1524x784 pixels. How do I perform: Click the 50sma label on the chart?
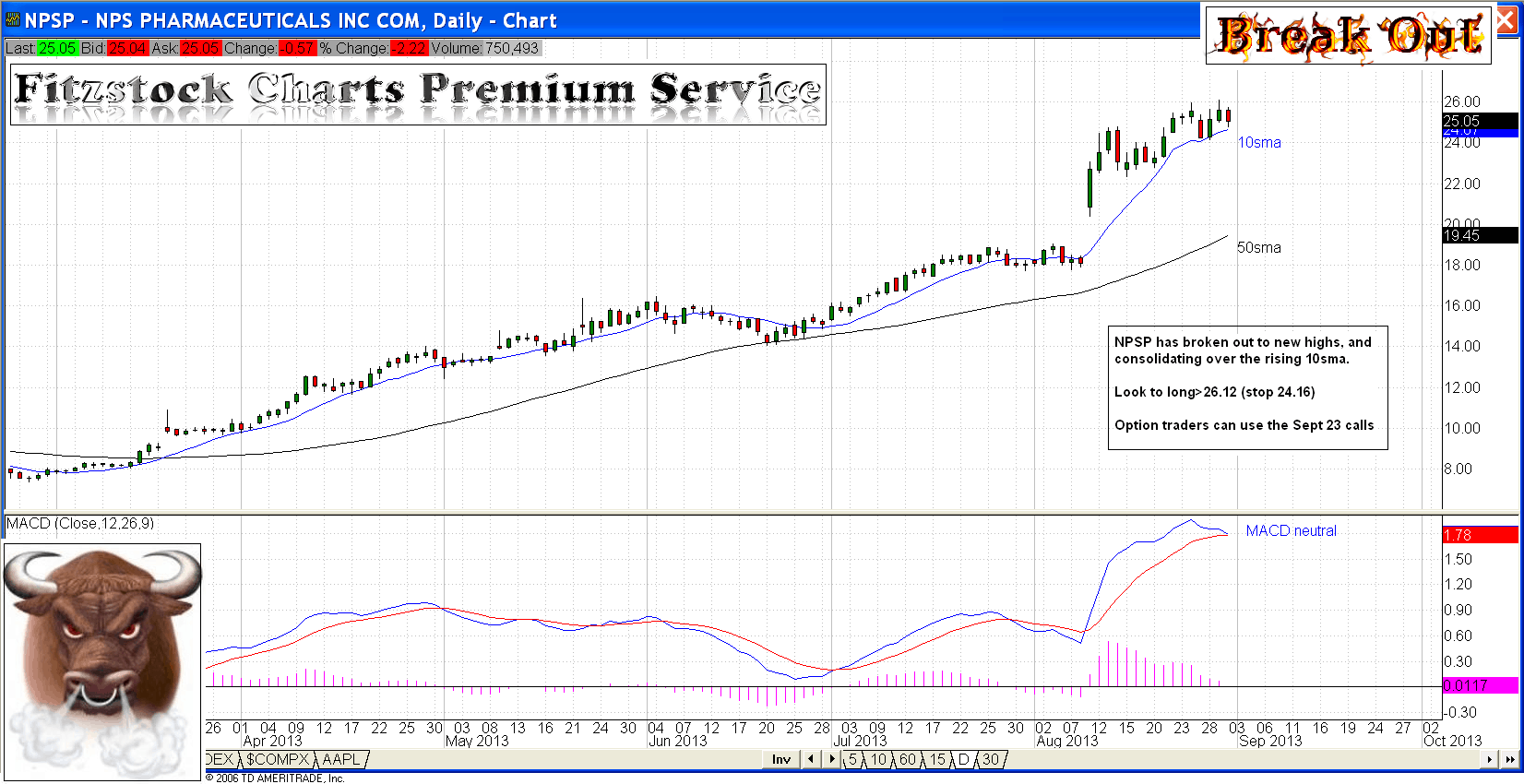click(1259, 247)
